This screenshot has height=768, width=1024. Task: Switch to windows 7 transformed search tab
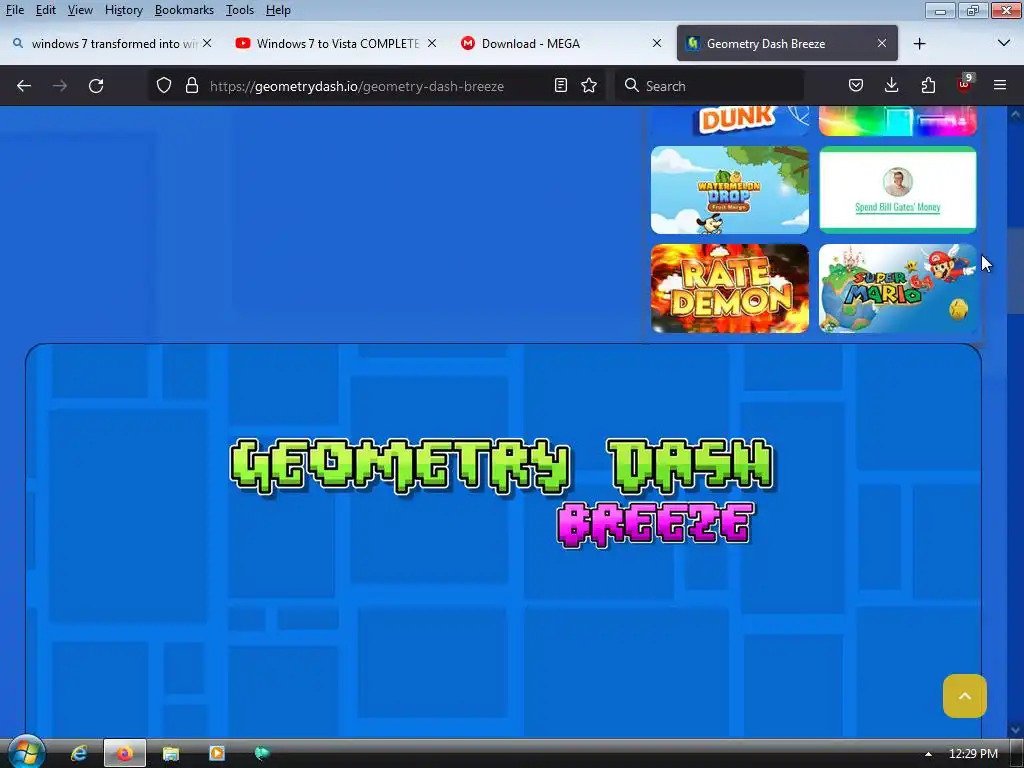(x=112, y=44)
